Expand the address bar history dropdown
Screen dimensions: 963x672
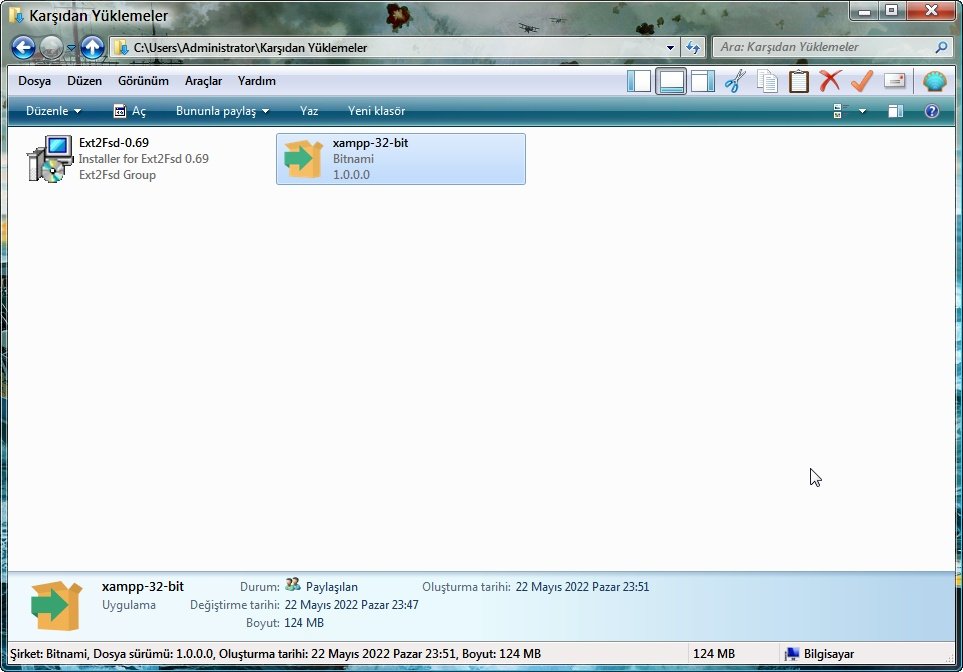(x=670, y=47)
